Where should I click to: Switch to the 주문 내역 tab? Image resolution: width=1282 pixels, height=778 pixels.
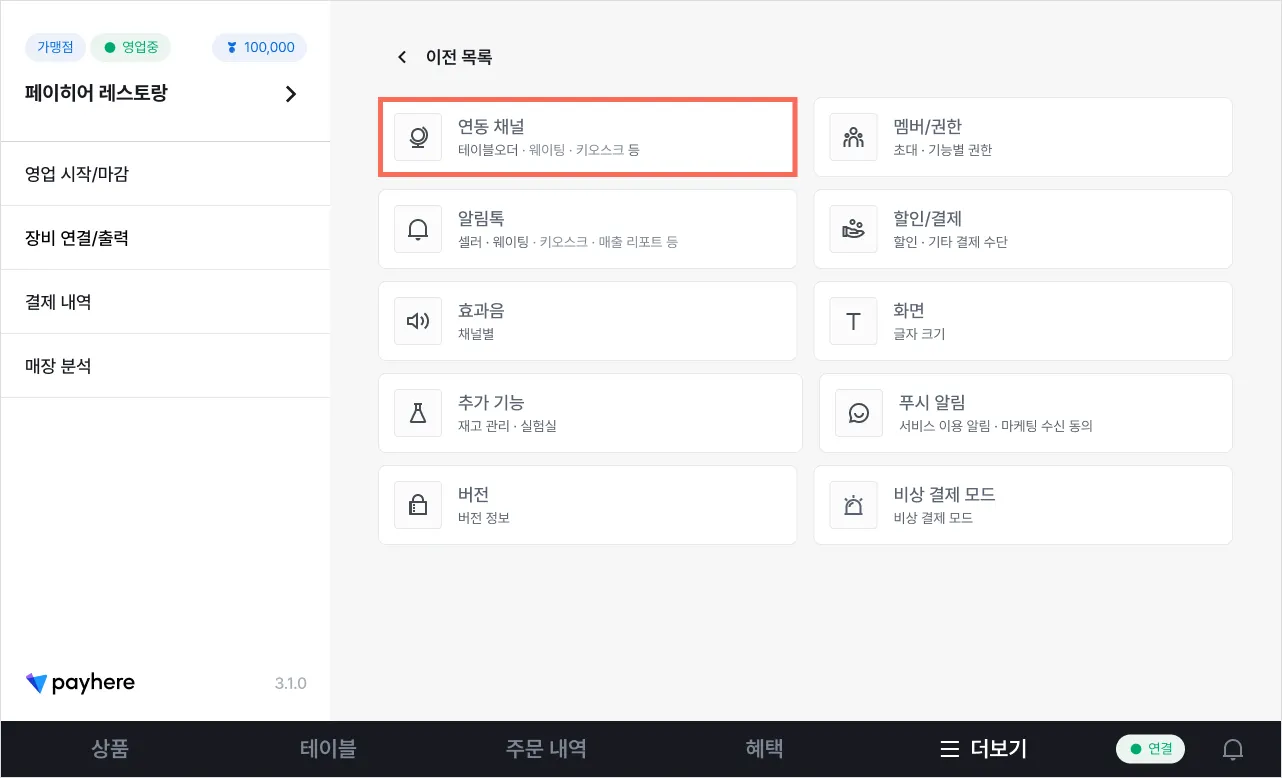(x=546, y=749)
